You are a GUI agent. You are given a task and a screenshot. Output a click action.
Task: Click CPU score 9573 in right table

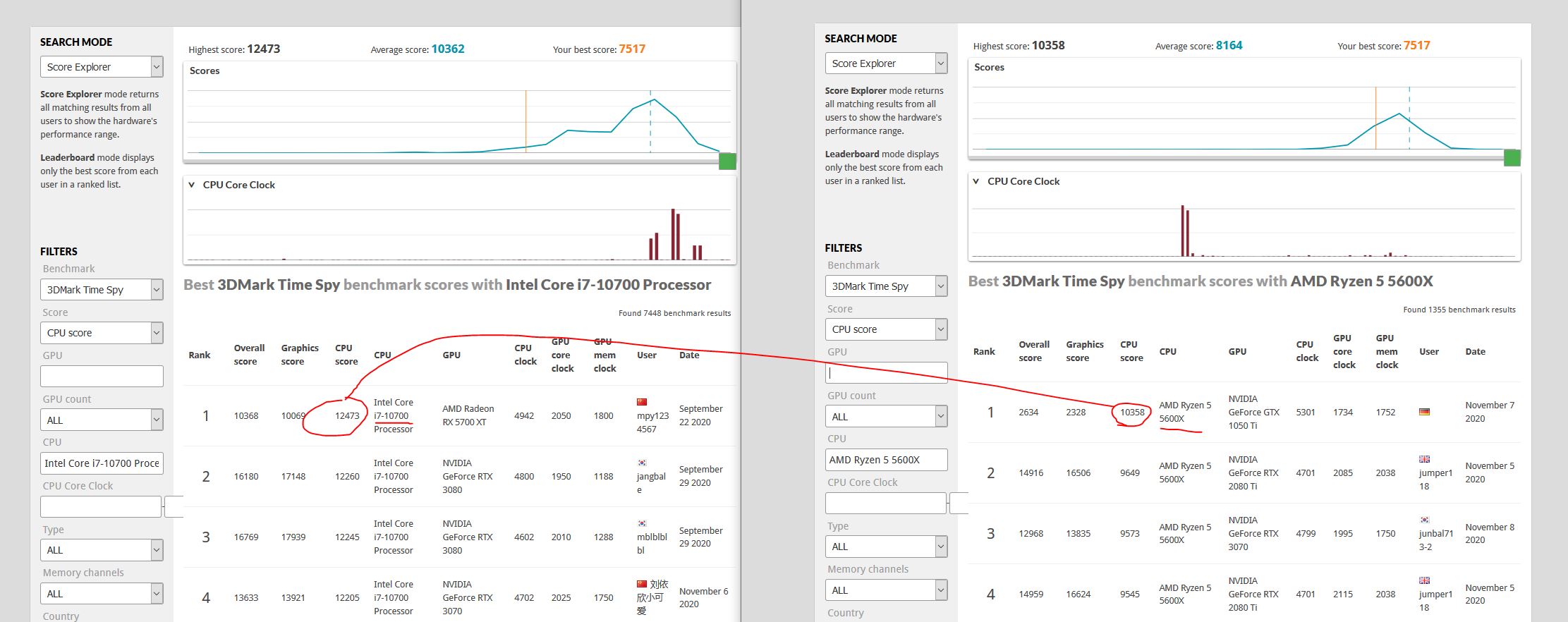pyautogui.click(x=1130, y=534)
